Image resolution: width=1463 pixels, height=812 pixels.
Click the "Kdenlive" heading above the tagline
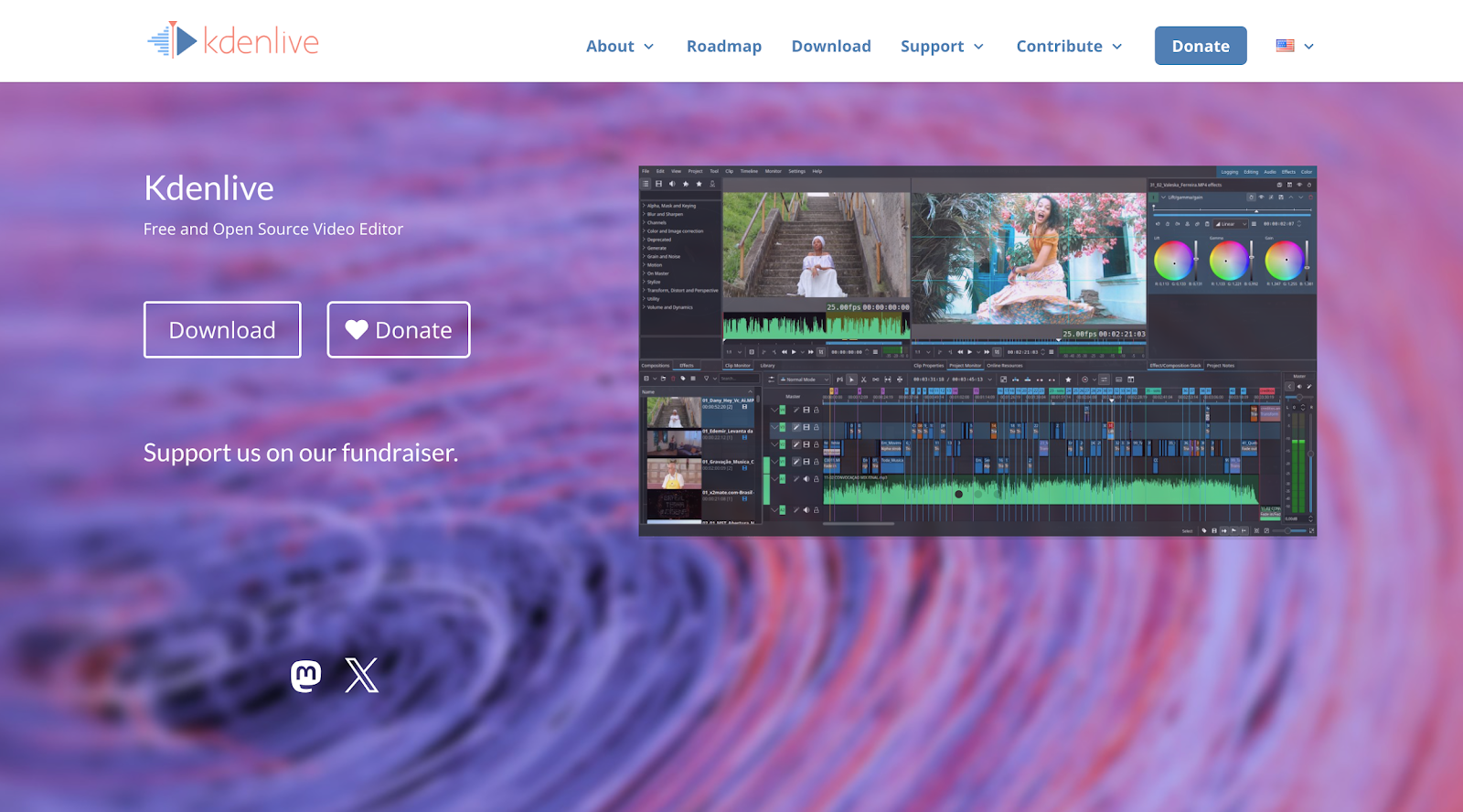[x=209, y=187]
